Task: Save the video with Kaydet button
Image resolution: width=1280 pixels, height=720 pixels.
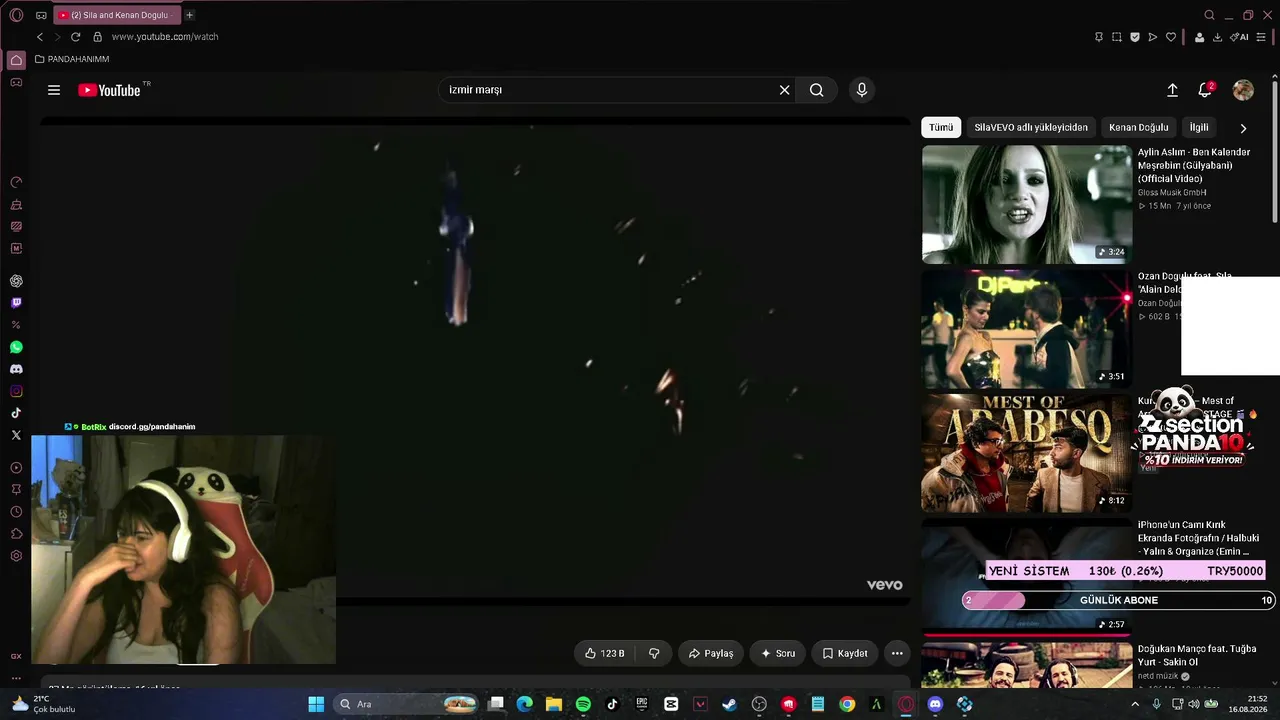Action: tap(845, 653)
